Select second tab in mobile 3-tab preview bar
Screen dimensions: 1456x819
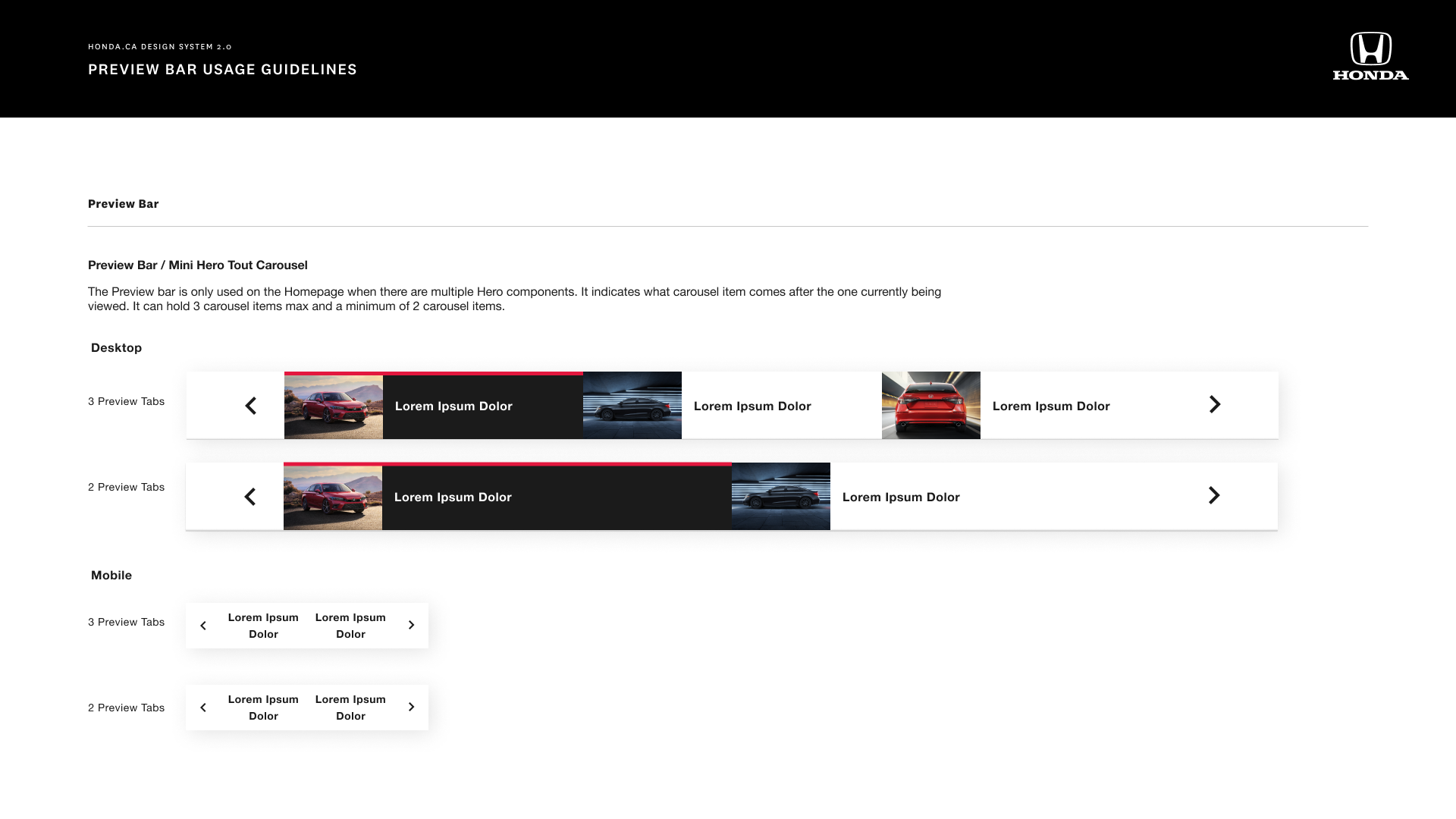coord(350,626)
